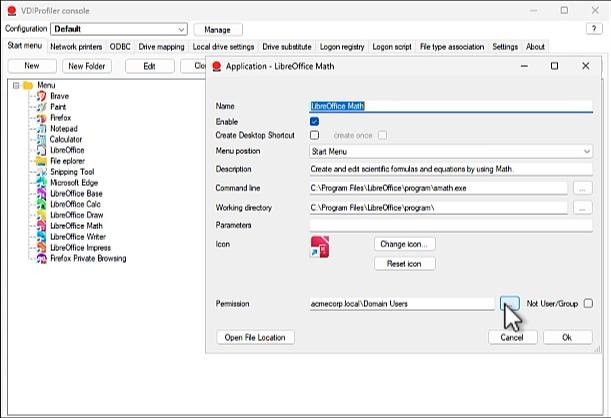The width and height of the screenshot is (611, 418).
Task: Open the Drive substitute tab
Action: pyautogui.click(x=287, y=47)
